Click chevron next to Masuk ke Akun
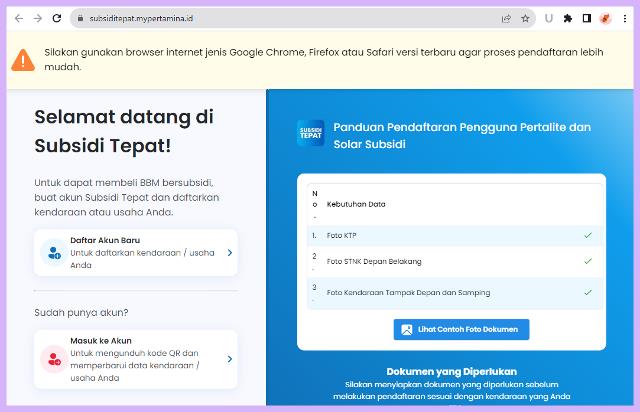 pos(230,359)
